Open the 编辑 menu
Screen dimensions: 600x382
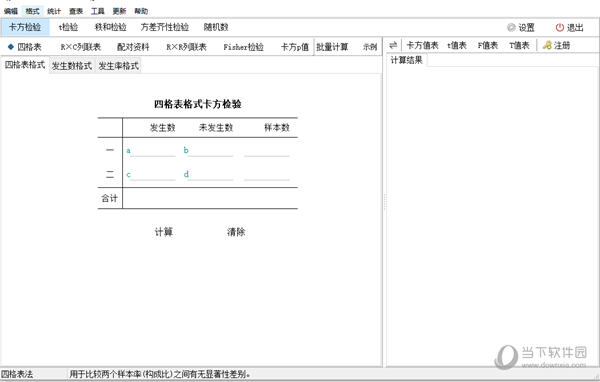point(11,11)
